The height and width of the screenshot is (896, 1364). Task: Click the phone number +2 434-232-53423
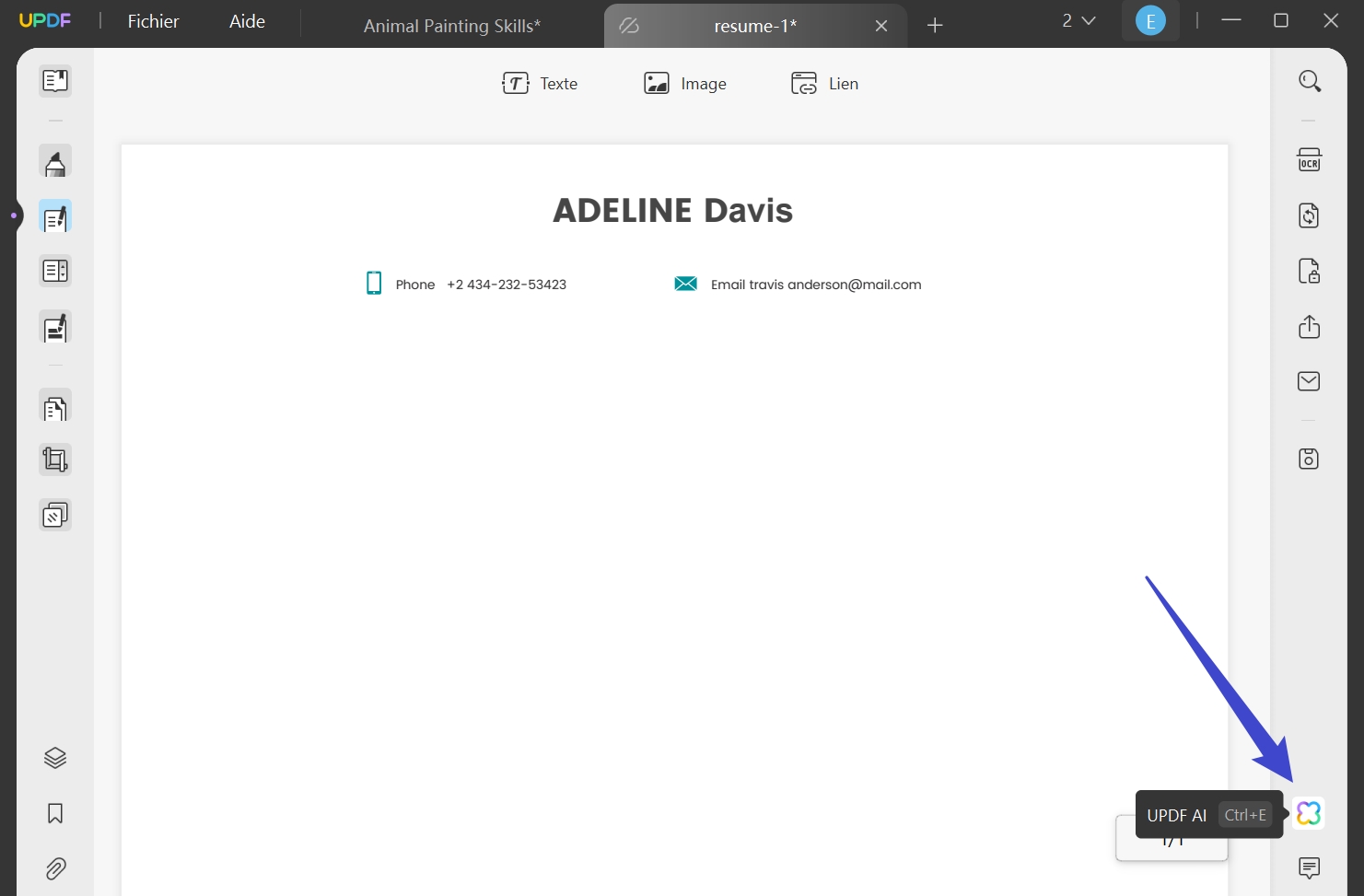[507, 285]
